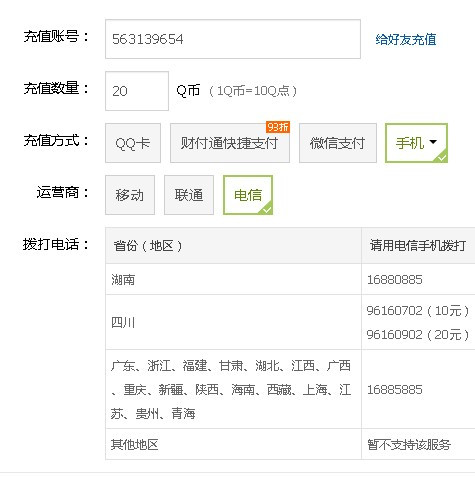Open the 给好友充值 link
Viewport: 475px width, 477px height.
coord(406,39)
